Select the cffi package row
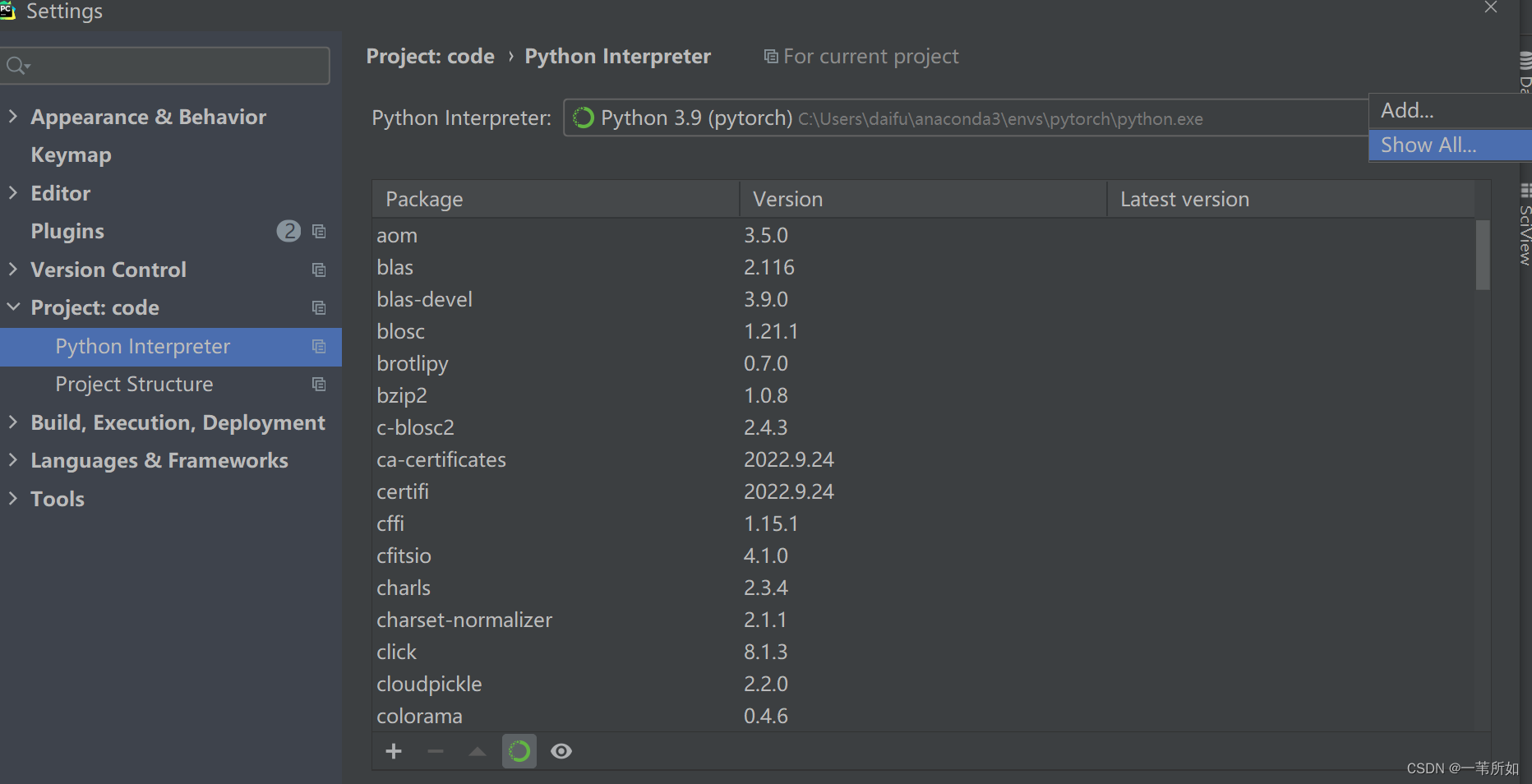 [x=924, y=523]
